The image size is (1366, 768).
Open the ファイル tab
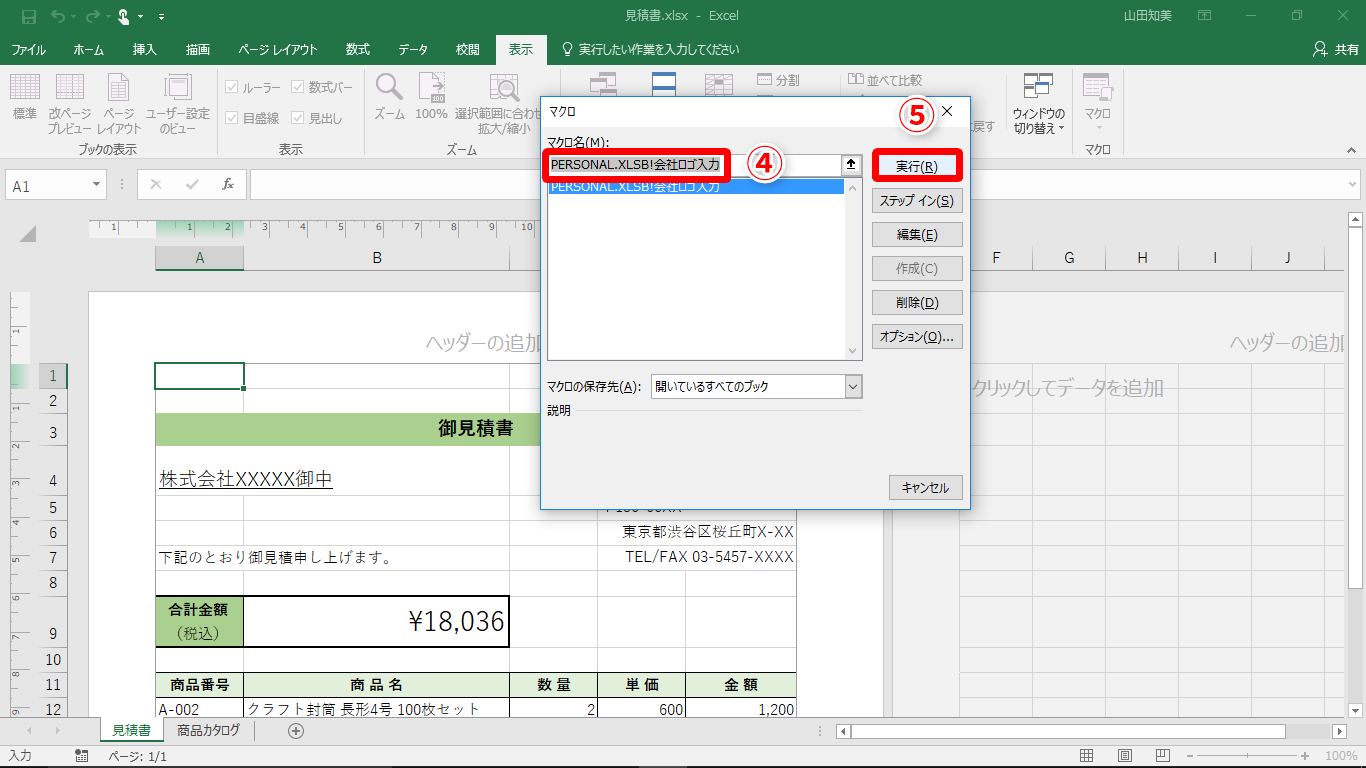(x=28, y=49)
